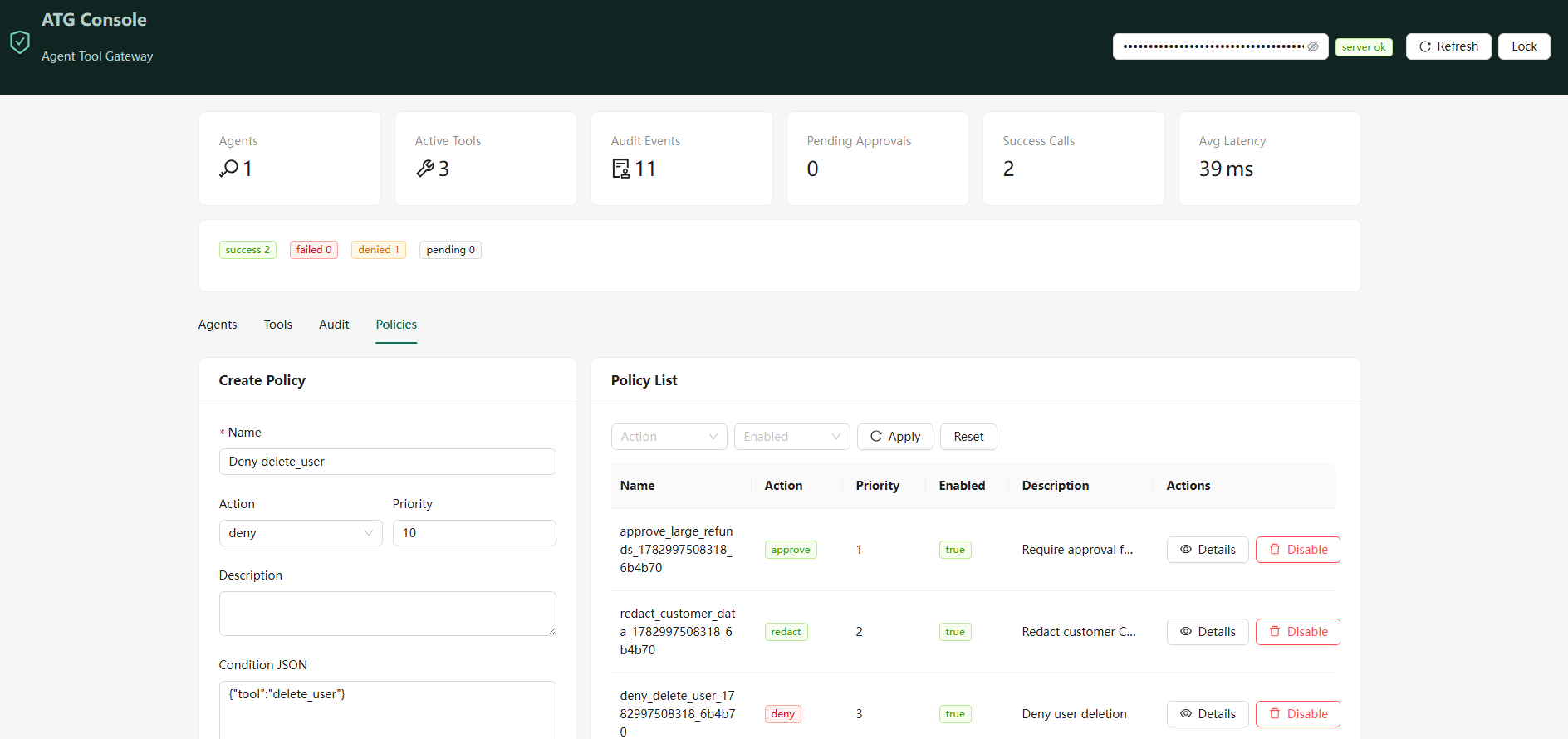Click the Refresh button
This screenshot has height=739, width=1568.
pyautogui.click(x=1448, y=46)
